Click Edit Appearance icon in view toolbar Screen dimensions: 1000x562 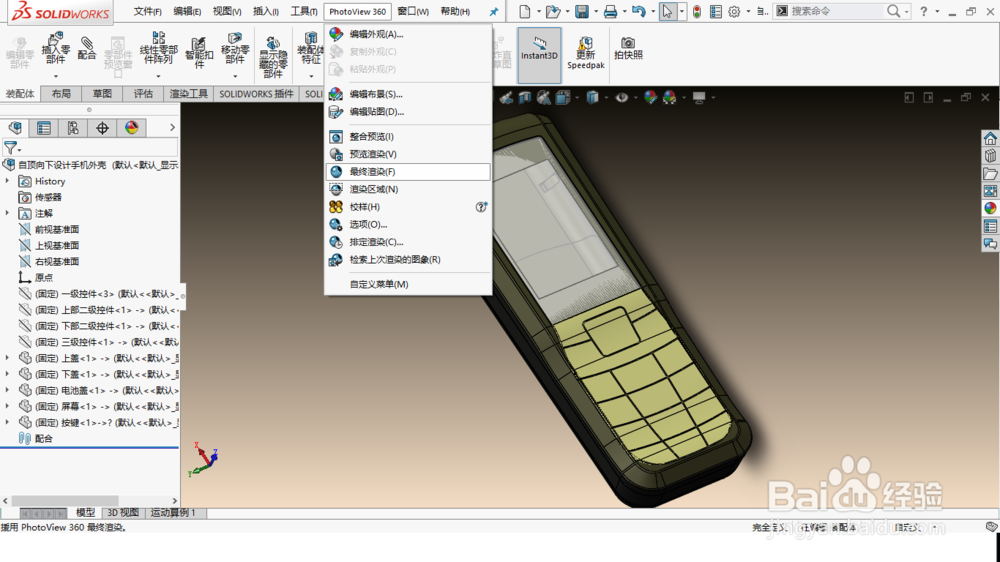(x=650, y=98)
